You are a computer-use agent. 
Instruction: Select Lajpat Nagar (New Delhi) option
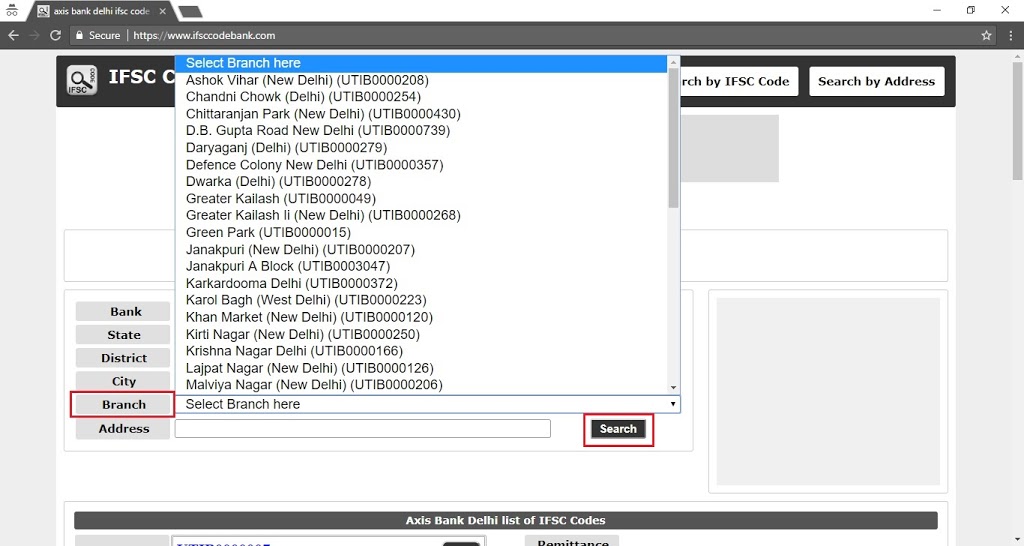[421, 368]
